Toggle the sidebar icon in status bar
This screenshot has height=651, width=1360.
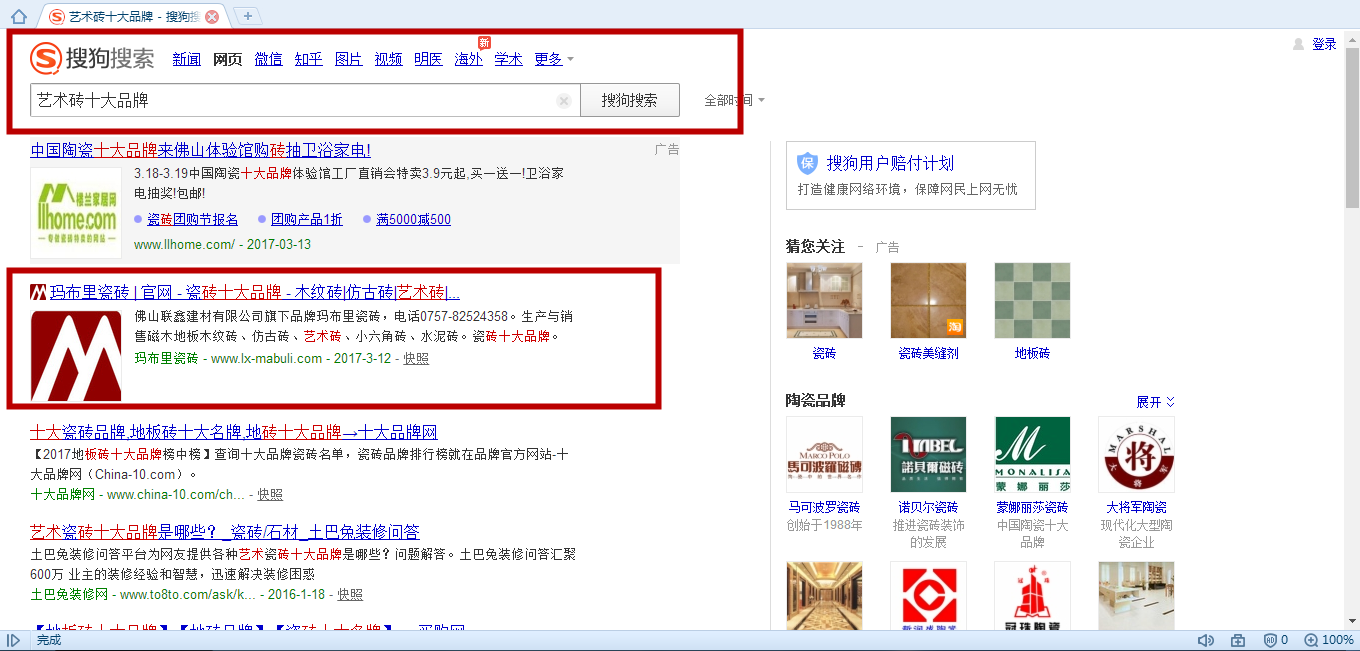click(14, 640)
